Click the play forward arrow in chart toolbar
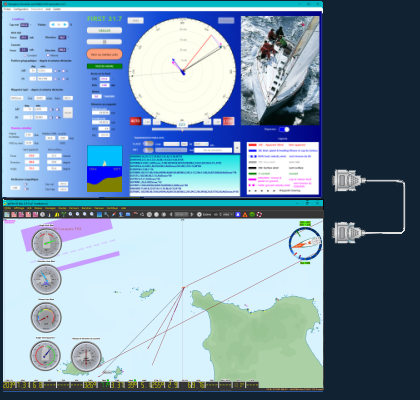 coord(192,214)
